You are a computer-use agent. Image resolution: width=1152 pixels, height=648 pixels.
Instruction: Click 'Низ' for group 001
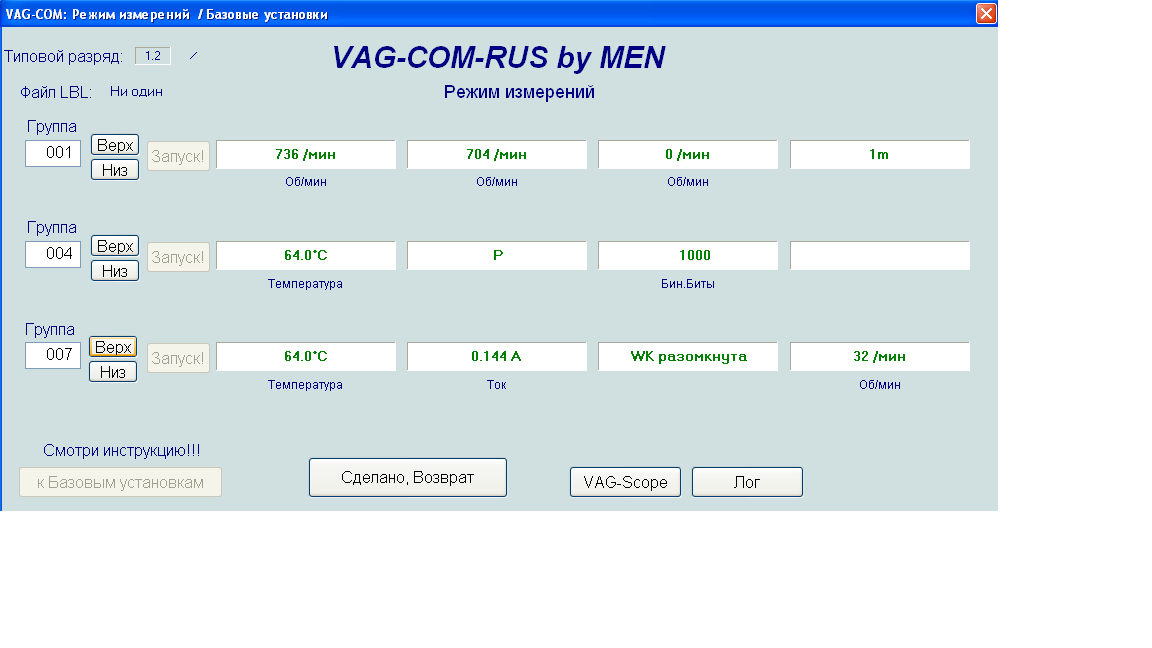click(x=115, y=170)
